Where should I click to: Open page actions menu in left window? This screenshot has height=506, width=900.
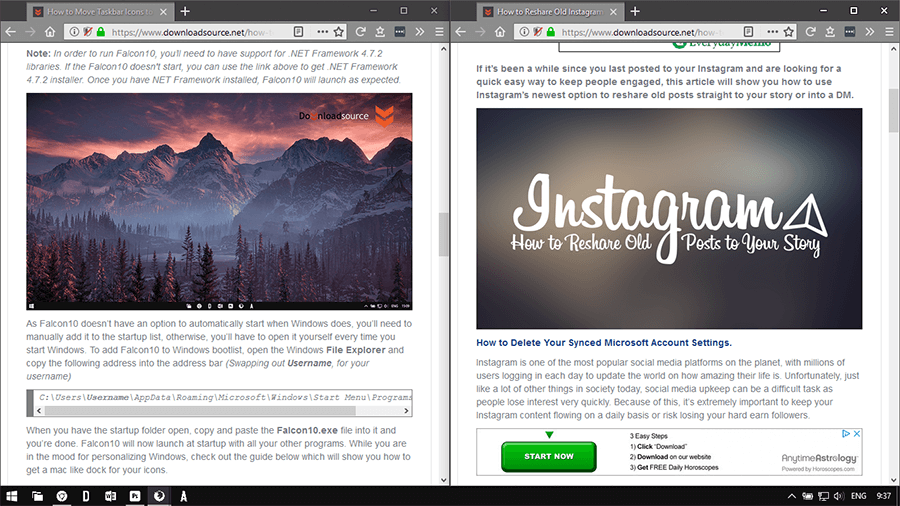323,32
